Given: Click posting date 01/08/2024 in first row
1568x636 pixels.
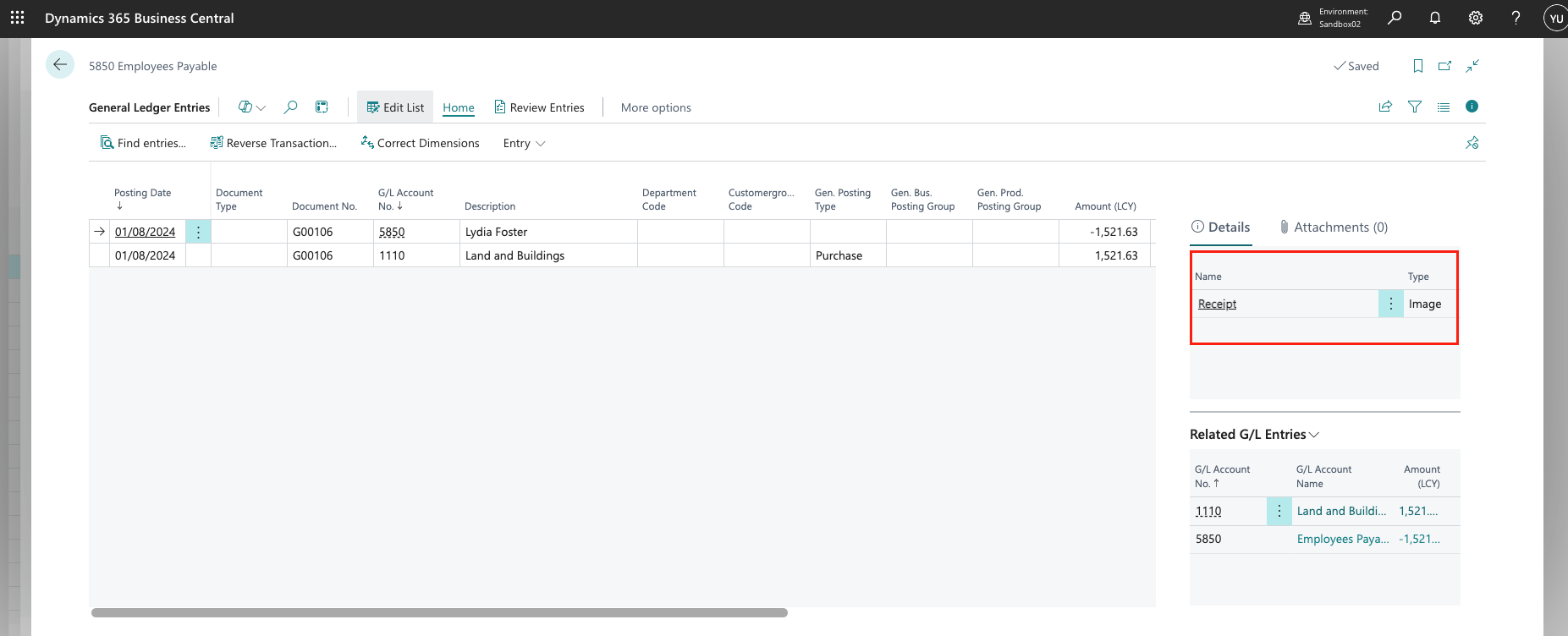Looking at the screenshot, I should [x=146, y=232].
